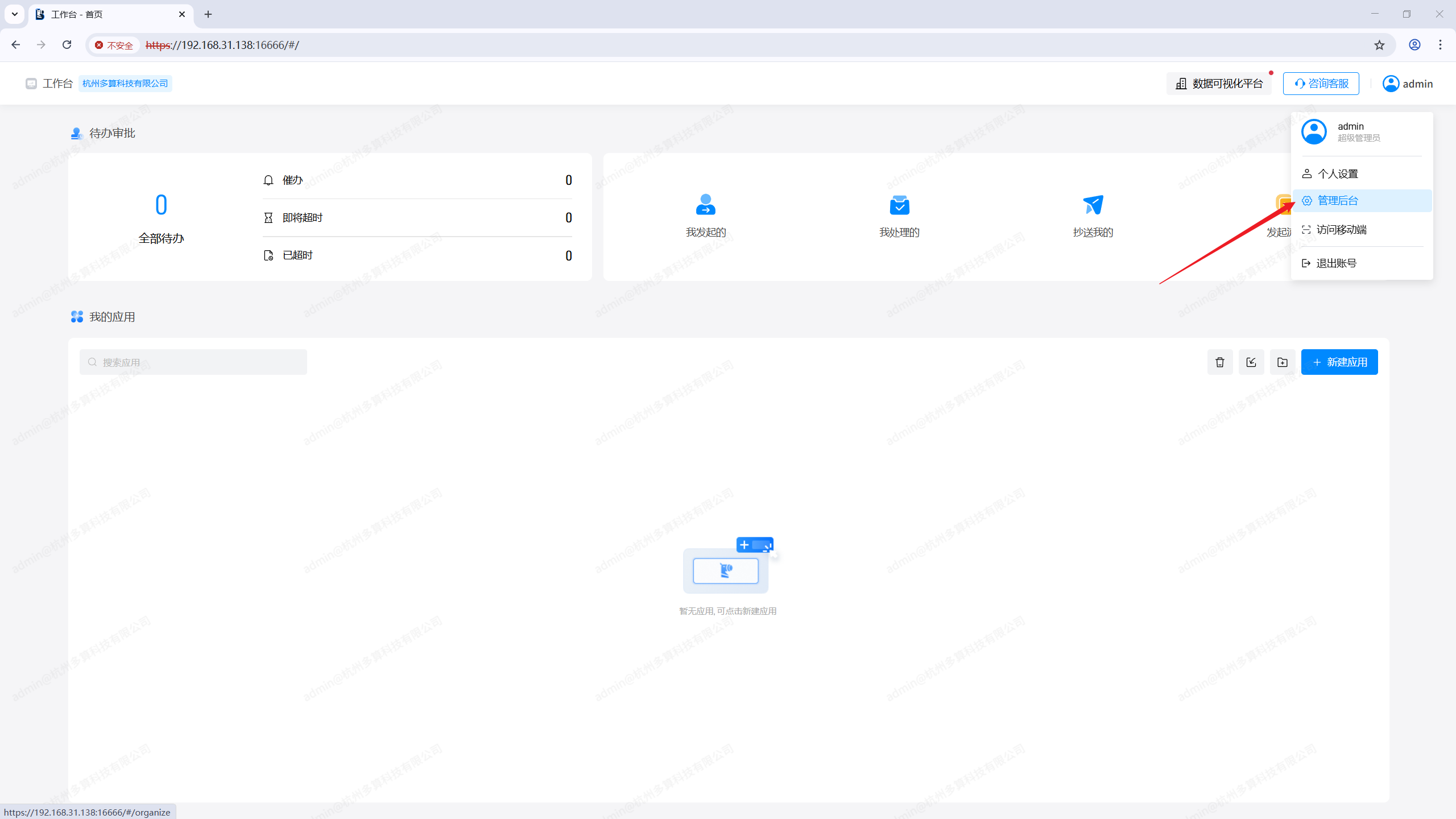
Task: Choose 访问移动端 in the dropdown
Action: 1341,230
